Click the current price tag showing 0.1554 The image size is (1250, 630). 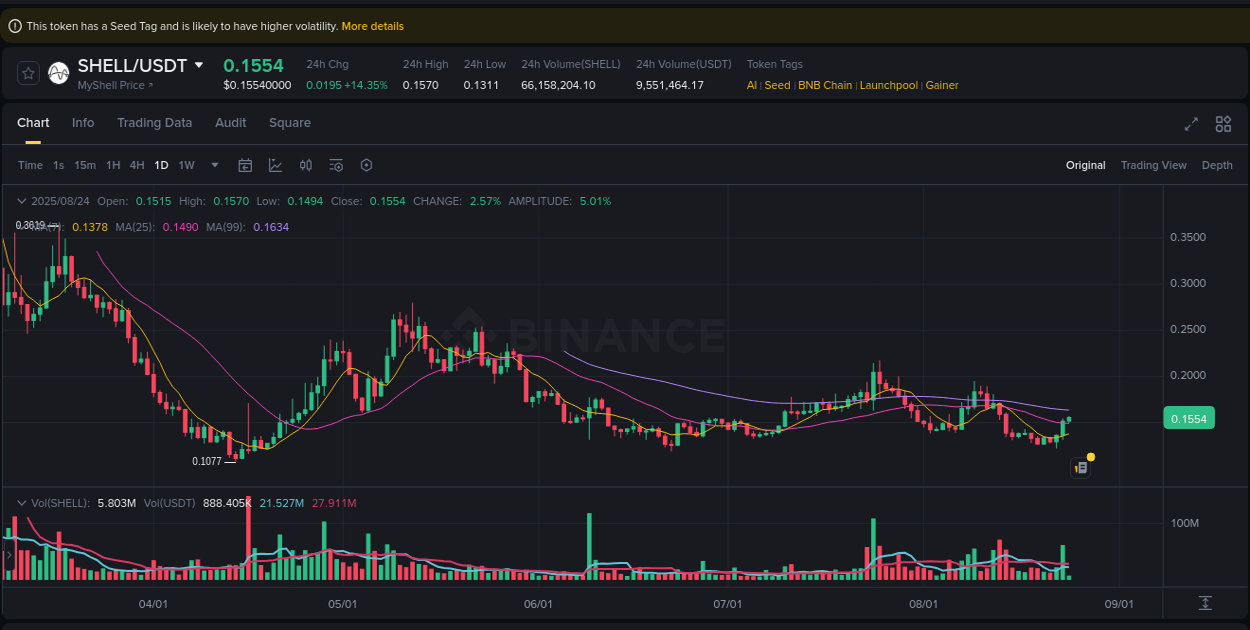point(1188,418)
